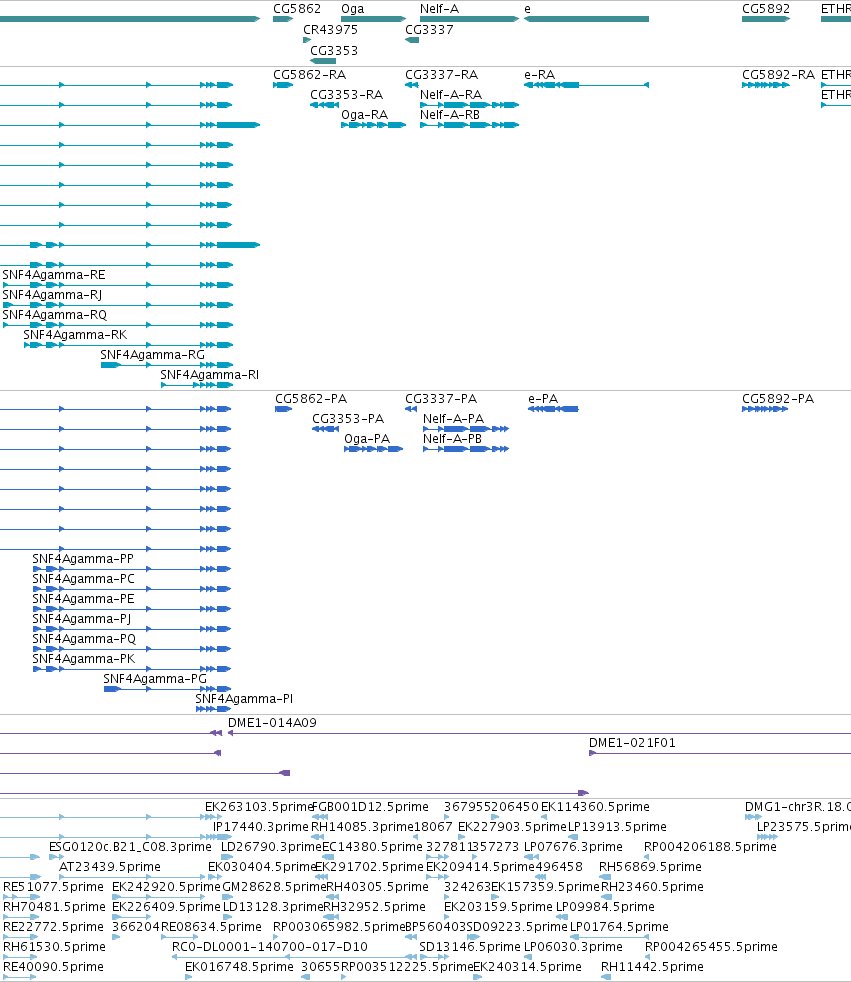Click the SNF4Agamma-PI protein label
Screen dimensions: 851x982
click(x=244, y=699)
